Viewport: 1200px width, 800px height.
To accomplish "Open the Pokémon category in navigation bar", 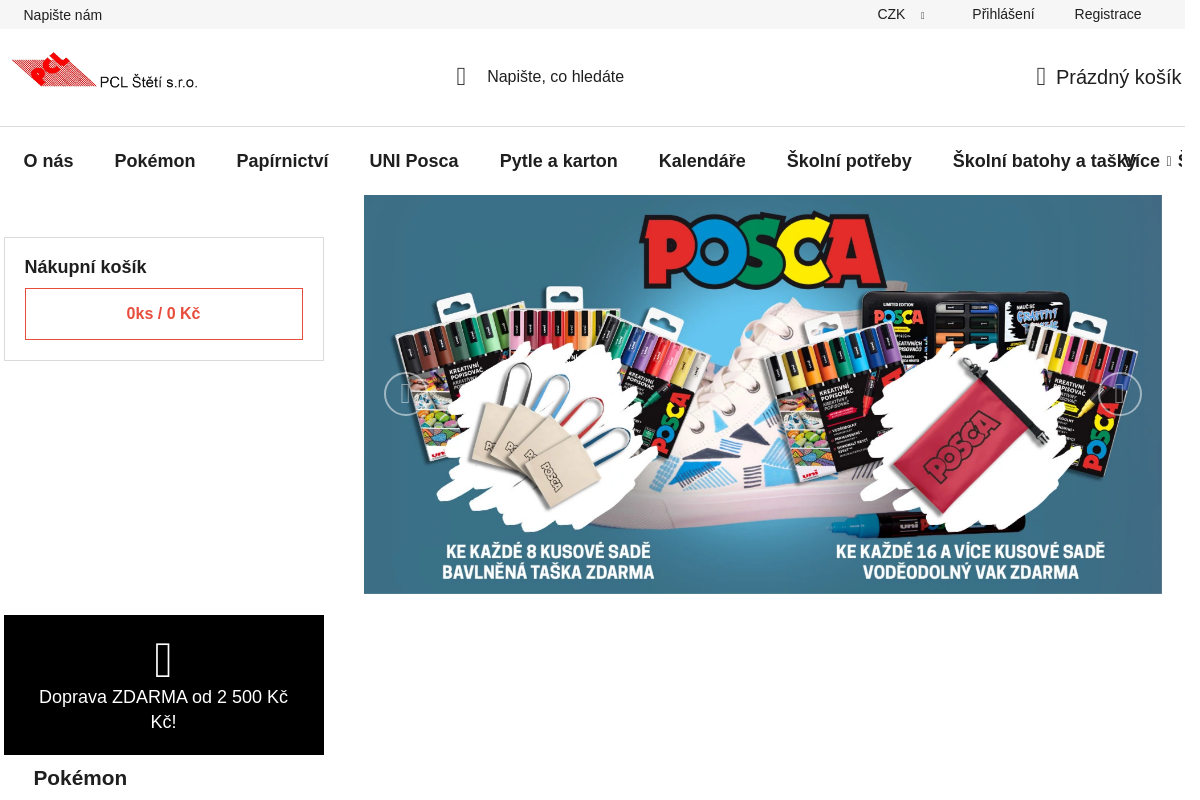I will 155,161.
